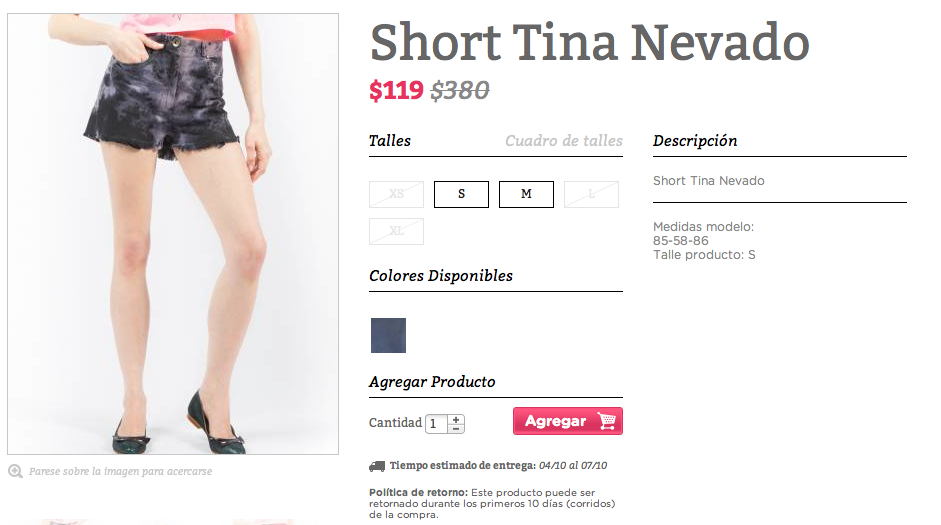Click the Agregar add-to-cart button
The width and height of the screenshot is (941, 525).
[x=568, y=421]
